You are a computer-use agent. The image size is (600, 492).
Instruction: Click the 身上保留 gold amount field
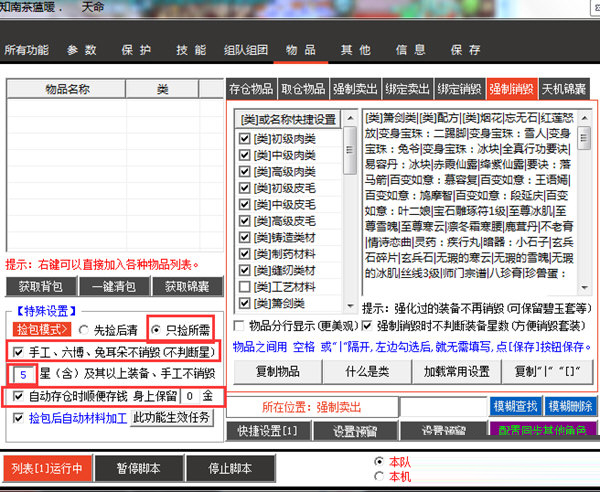pyautogui.click(x=189, y=396)
